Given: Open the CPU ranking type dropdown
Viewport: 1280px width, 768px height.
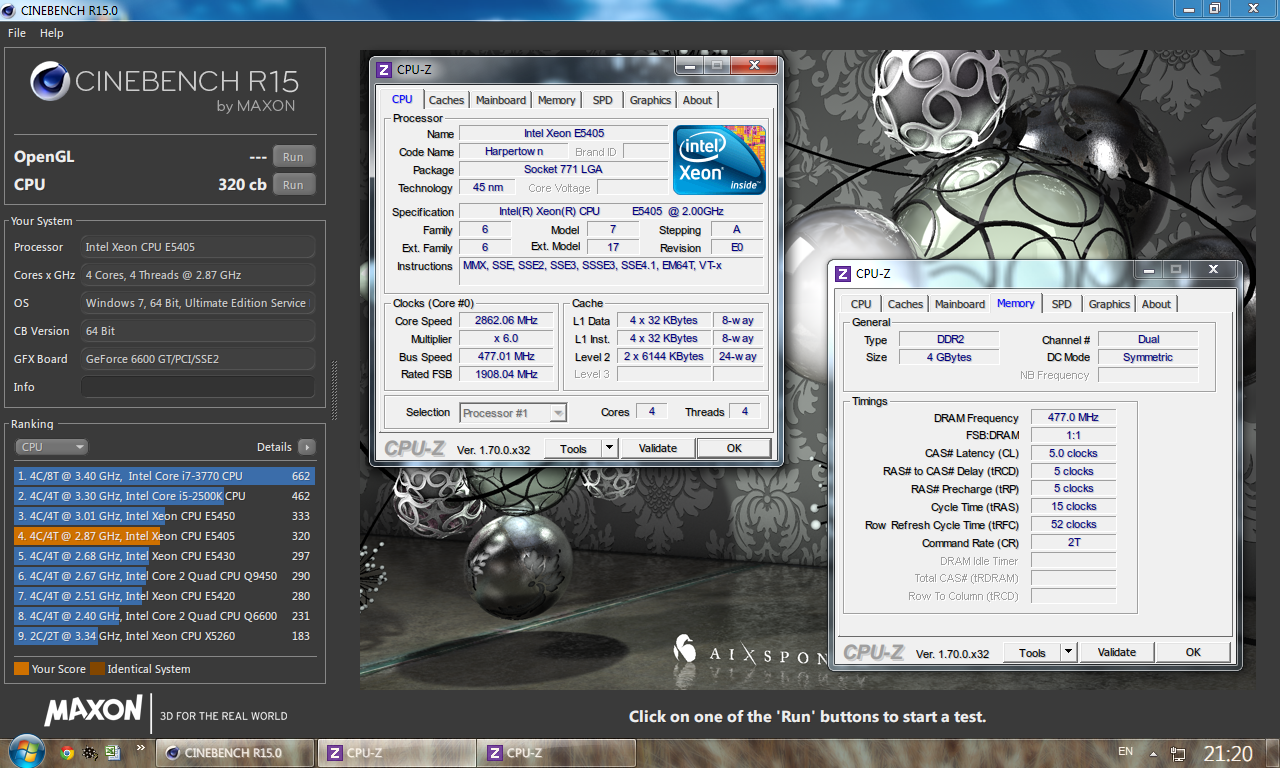Looking at the screenshot, I should point(51,447).
